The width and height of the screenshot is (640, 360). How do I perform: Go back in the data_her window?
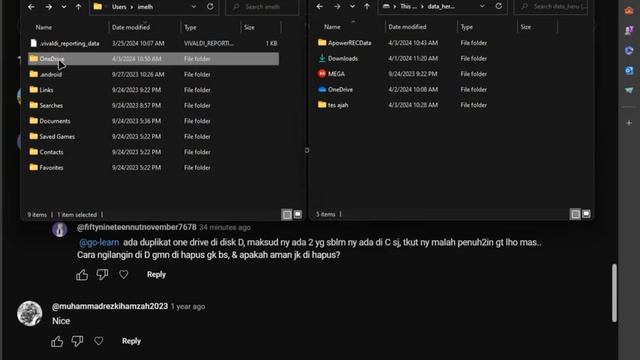pos(320,7)
